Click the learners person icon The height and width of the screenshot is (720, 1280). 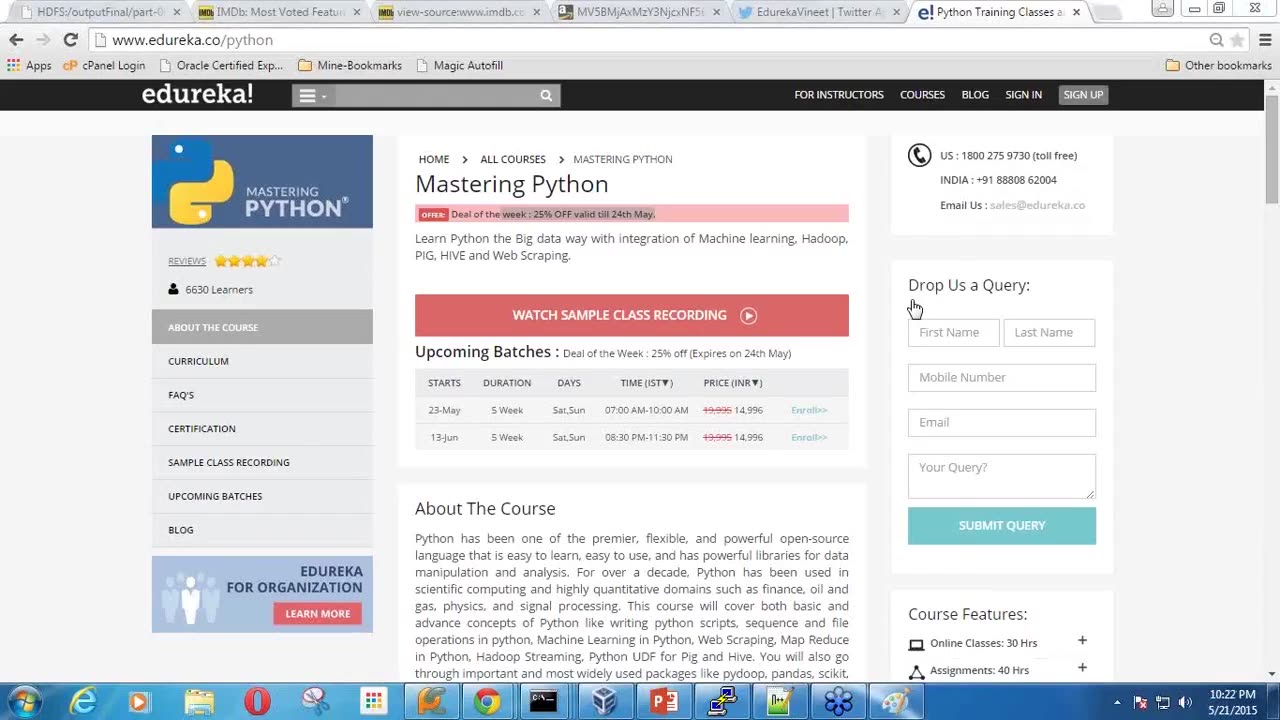coord(173,289)
